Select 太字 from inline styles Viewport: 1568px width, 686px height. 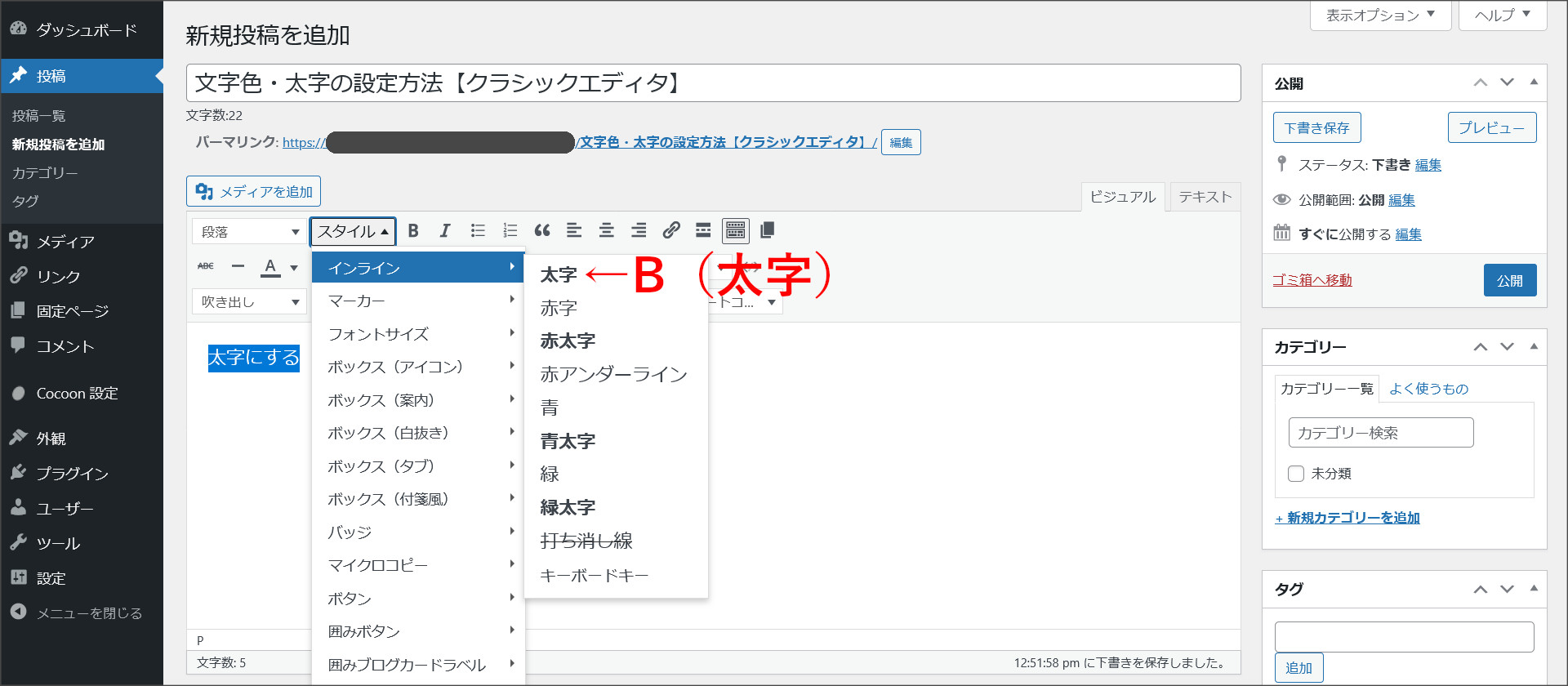coord(616,274)
